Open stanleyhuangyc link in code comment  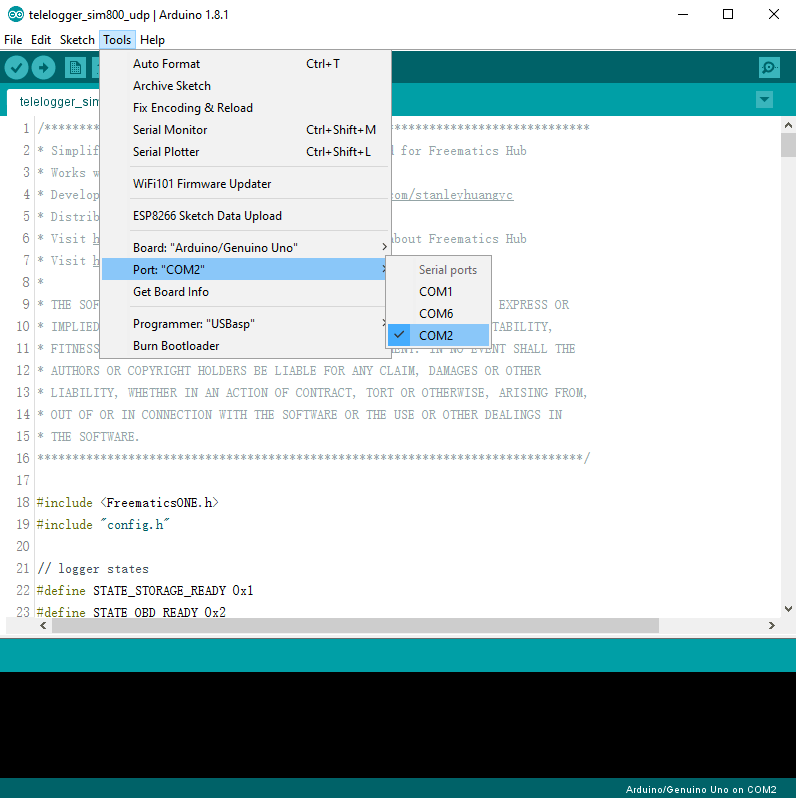tap(452, 195)
